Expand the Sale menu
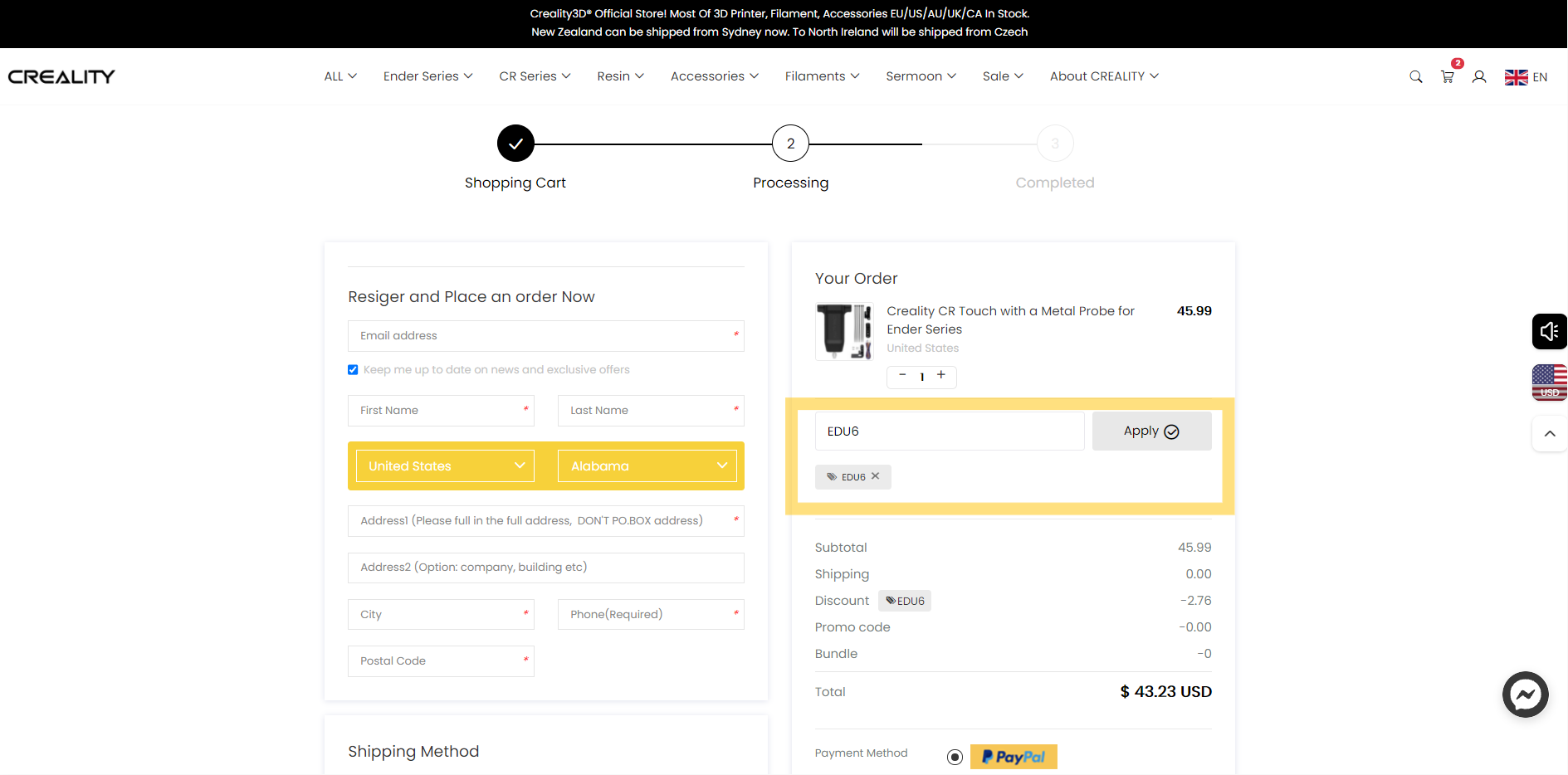 pyautogui.click(x=1003, y=76)
